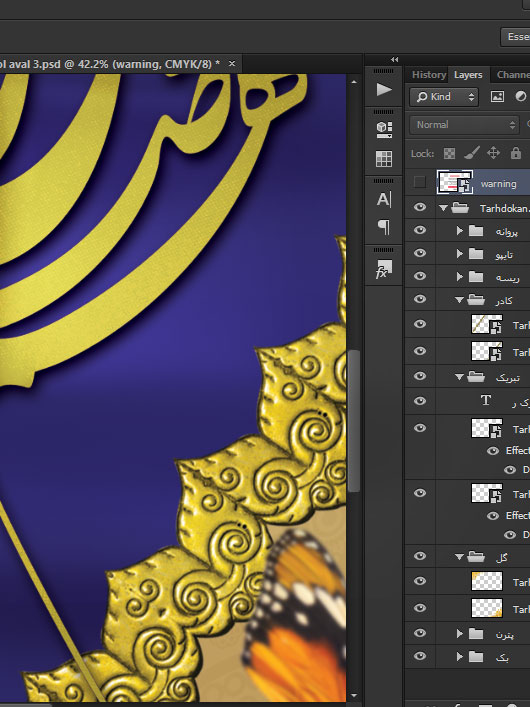Click the canvas vertical scrollbar thumb
This screenshot has height=707, width=530.
click(x=354, y=420)
